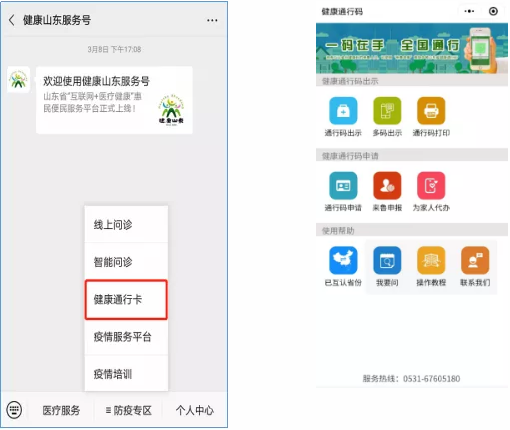The height and width of the screenshot is (430, 510).
Task: Open the 通行码出示 icon
Action: coord(343,111)
